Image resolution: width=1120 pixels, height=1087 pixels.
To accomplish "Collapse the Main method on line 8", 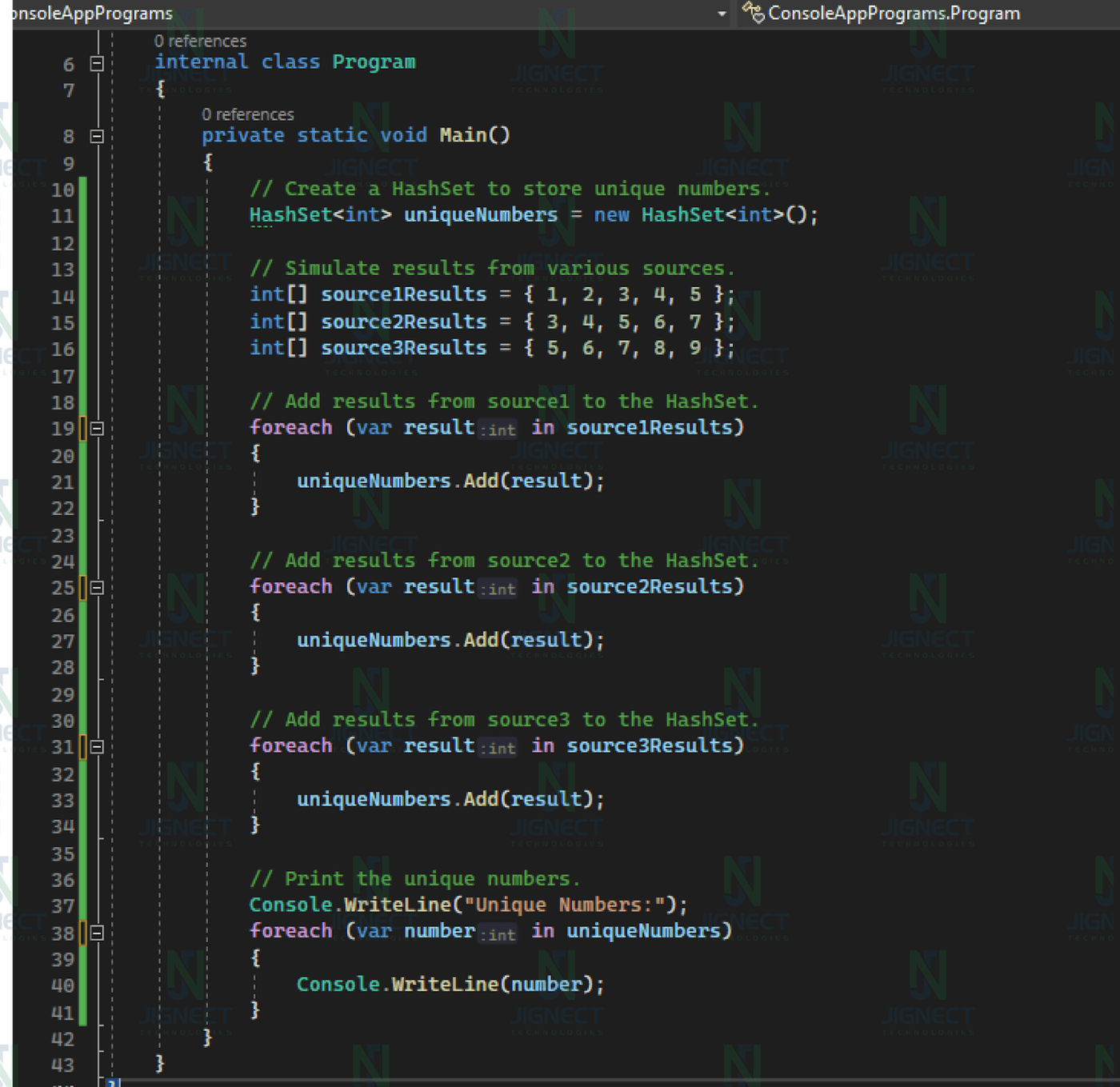I will point(97,136).
